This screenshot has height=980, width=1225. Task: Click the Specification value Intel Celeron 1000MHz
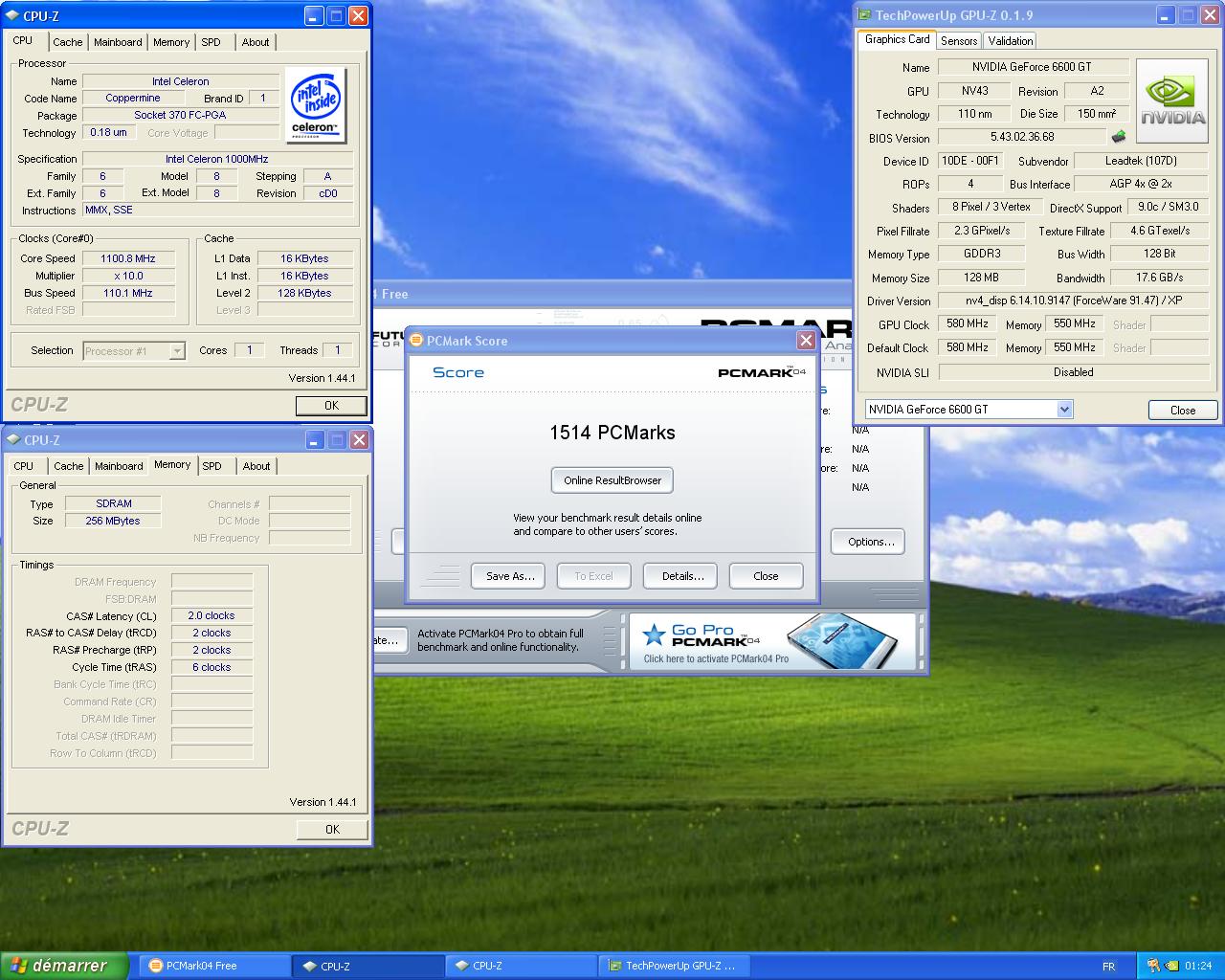(x=217, y=159)
